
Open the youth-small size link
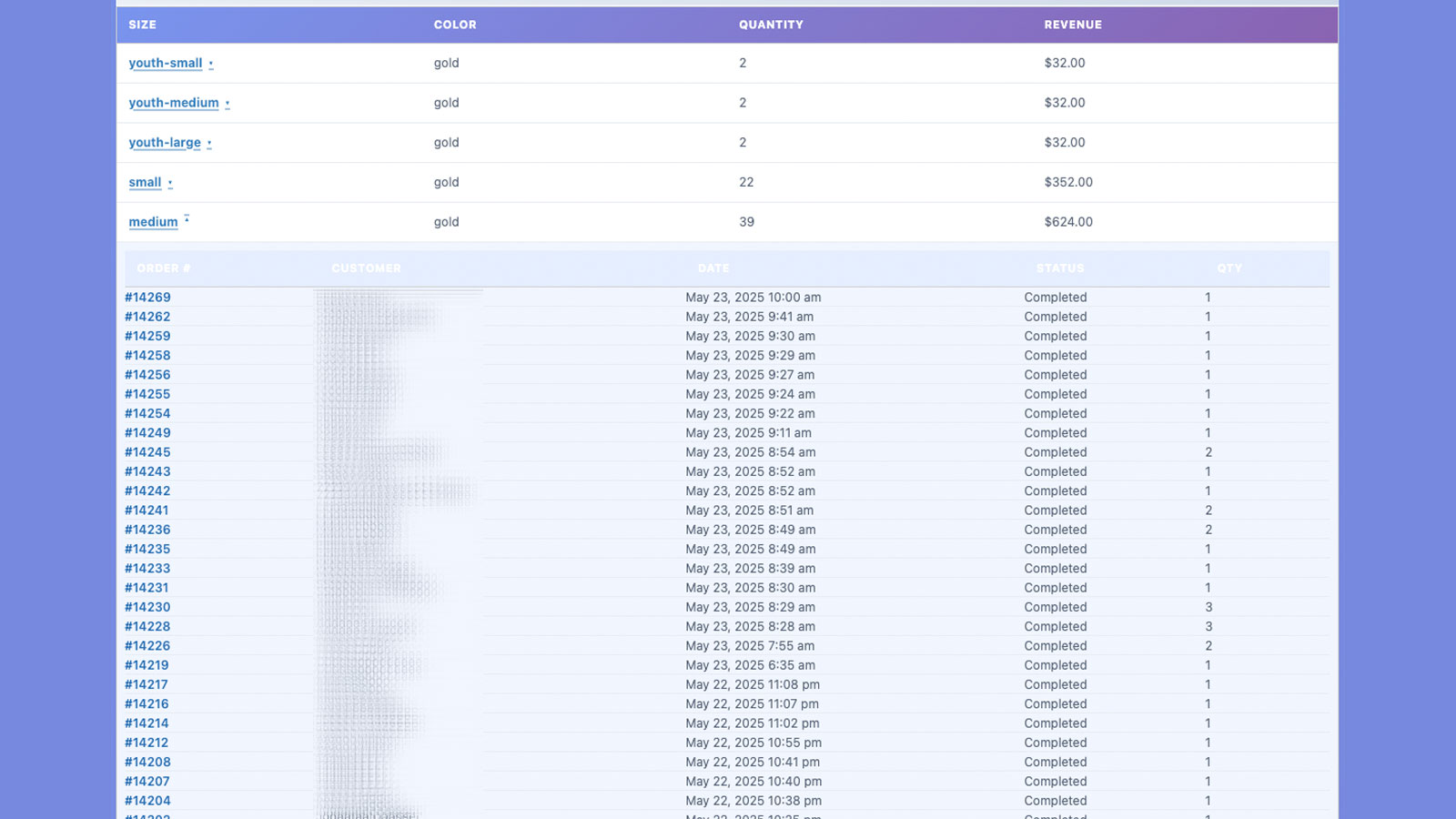coord(165,63)
